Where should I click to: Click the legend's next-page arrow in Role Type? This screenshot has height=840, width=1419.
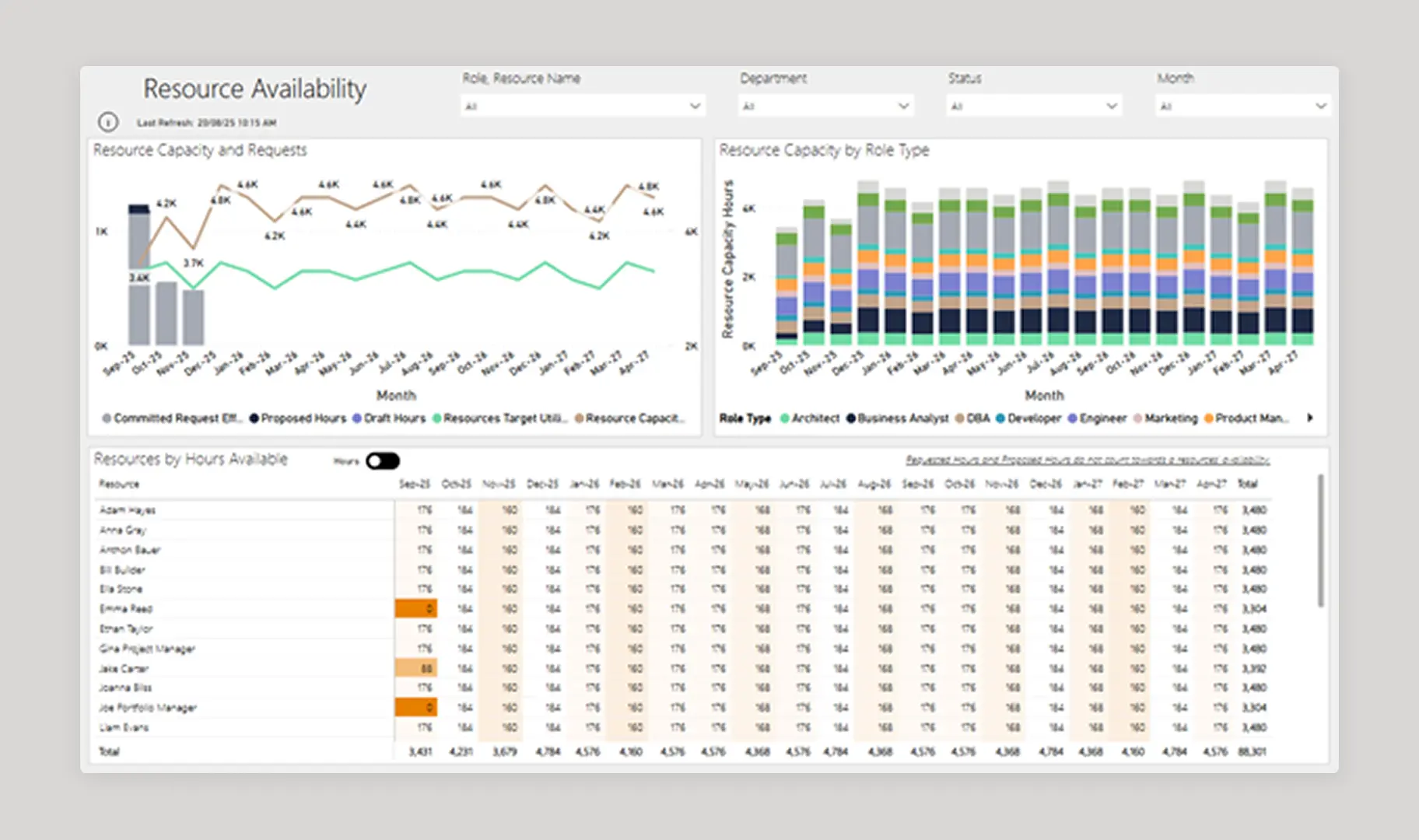pyautogui.click(x=1310, y=418)
